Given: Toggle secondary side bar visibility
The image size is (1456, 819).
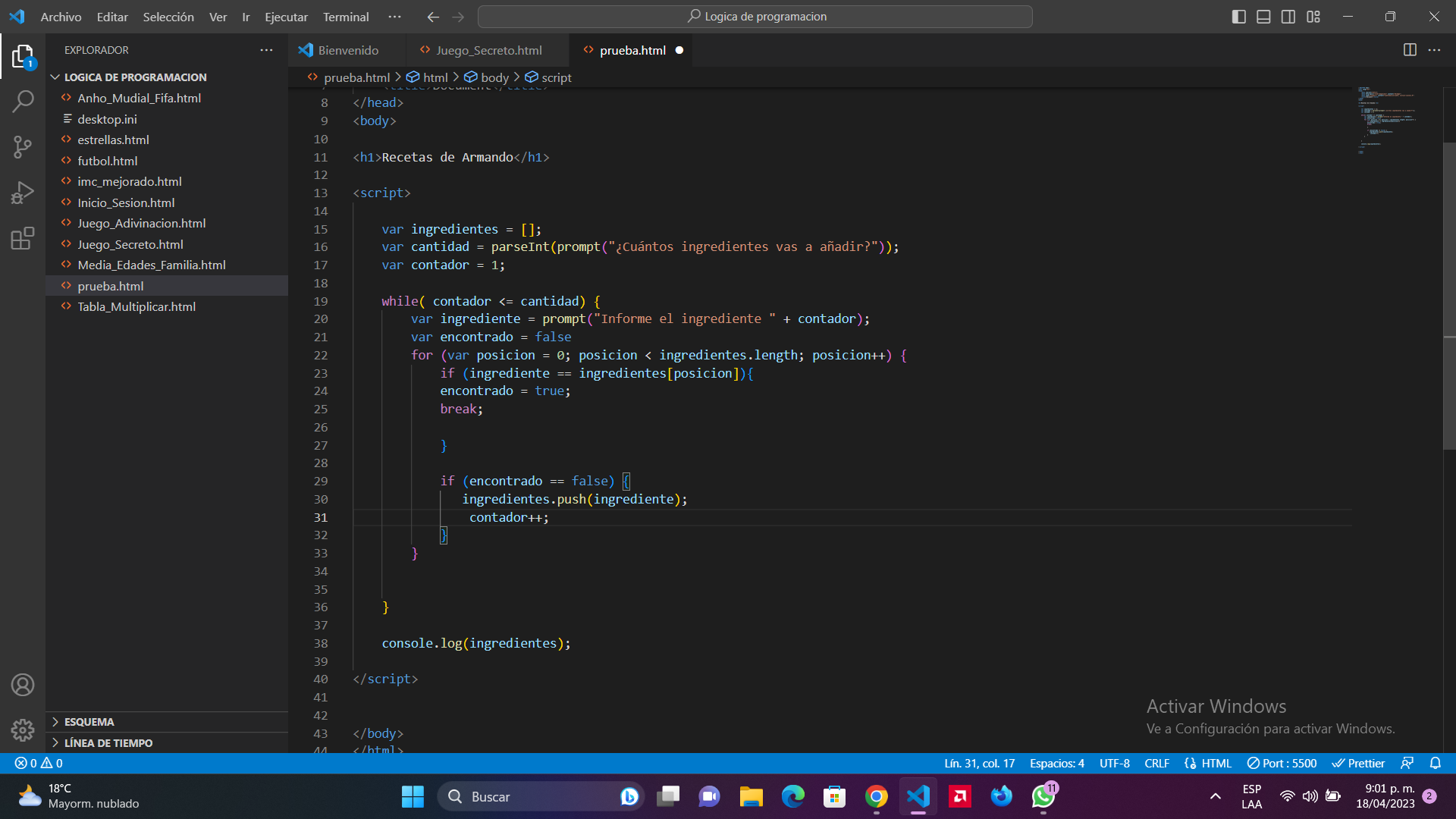Looking at the screenshot, I should tap(1288, 17).
